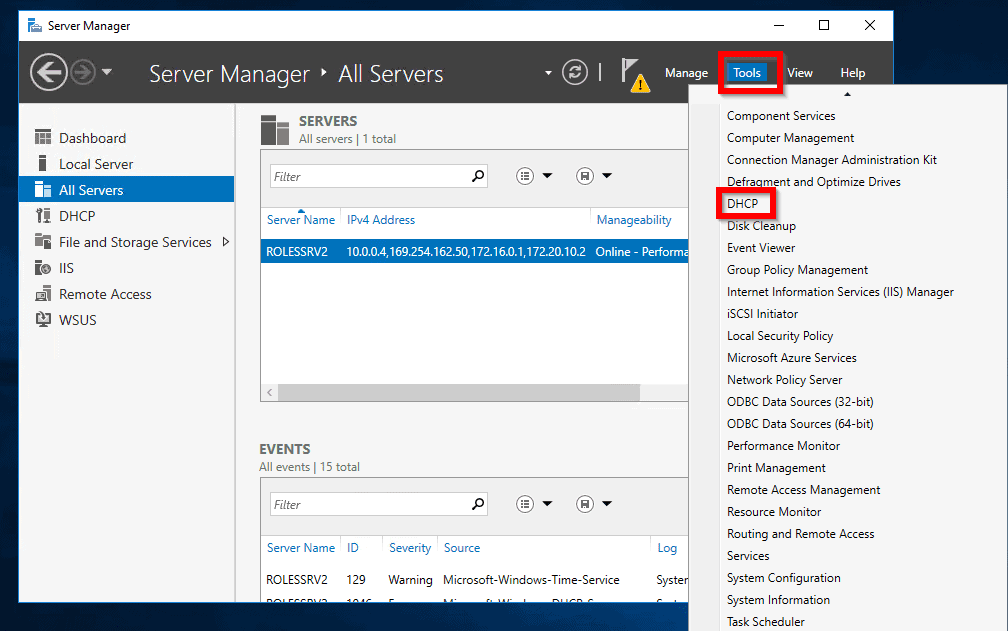The image size is (1008, 631).
Task: Select File and Storage Services icon
Action: 43,242
